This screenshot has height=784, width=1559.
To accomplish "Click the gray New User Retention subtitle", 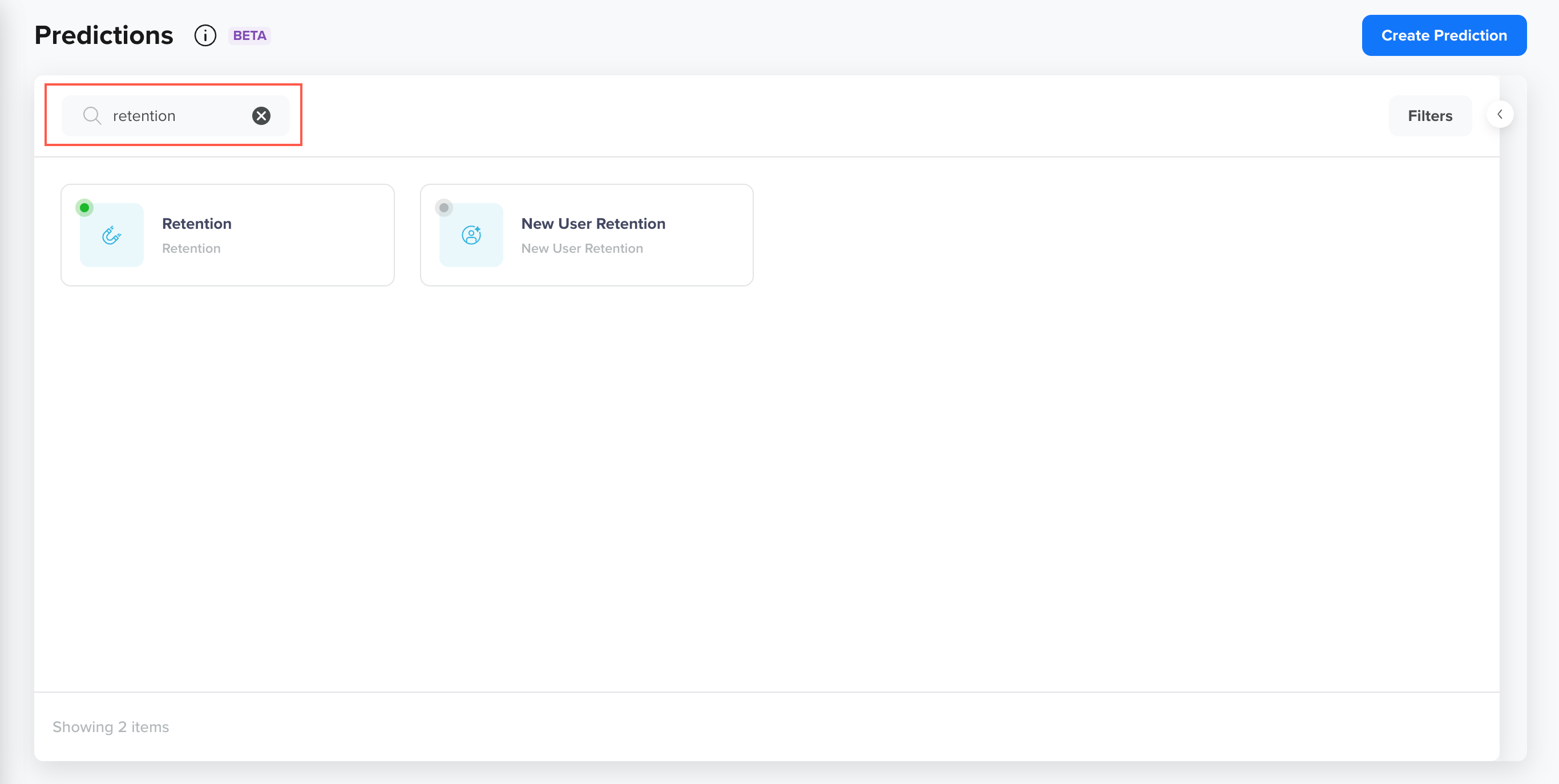I will [581, 249].
